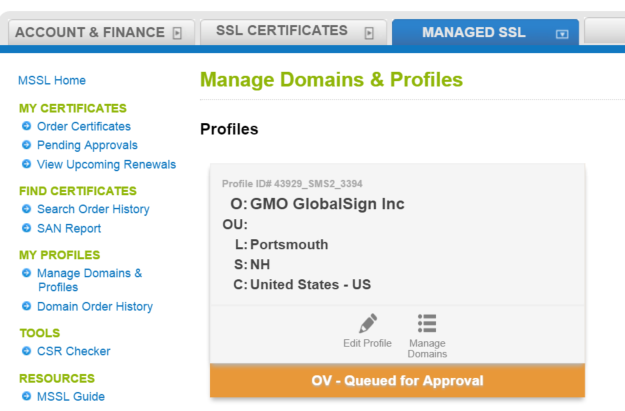Screen dimensions: 625x411
Task: Go to Domain Order History
Action: (x=94, y=307)
